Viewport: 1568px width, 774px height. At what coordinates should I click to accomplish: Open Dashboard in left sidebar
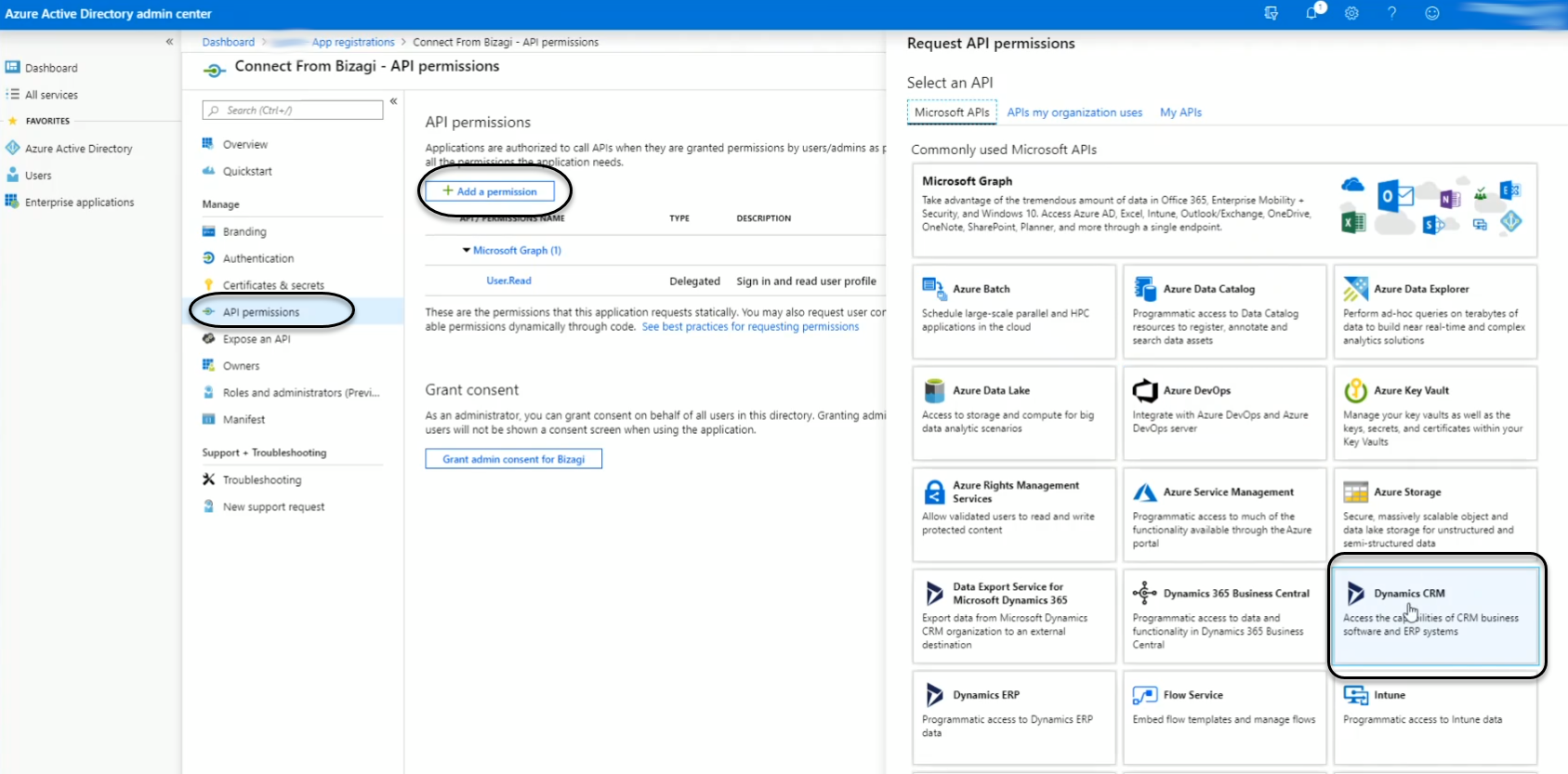click(51, 68)
